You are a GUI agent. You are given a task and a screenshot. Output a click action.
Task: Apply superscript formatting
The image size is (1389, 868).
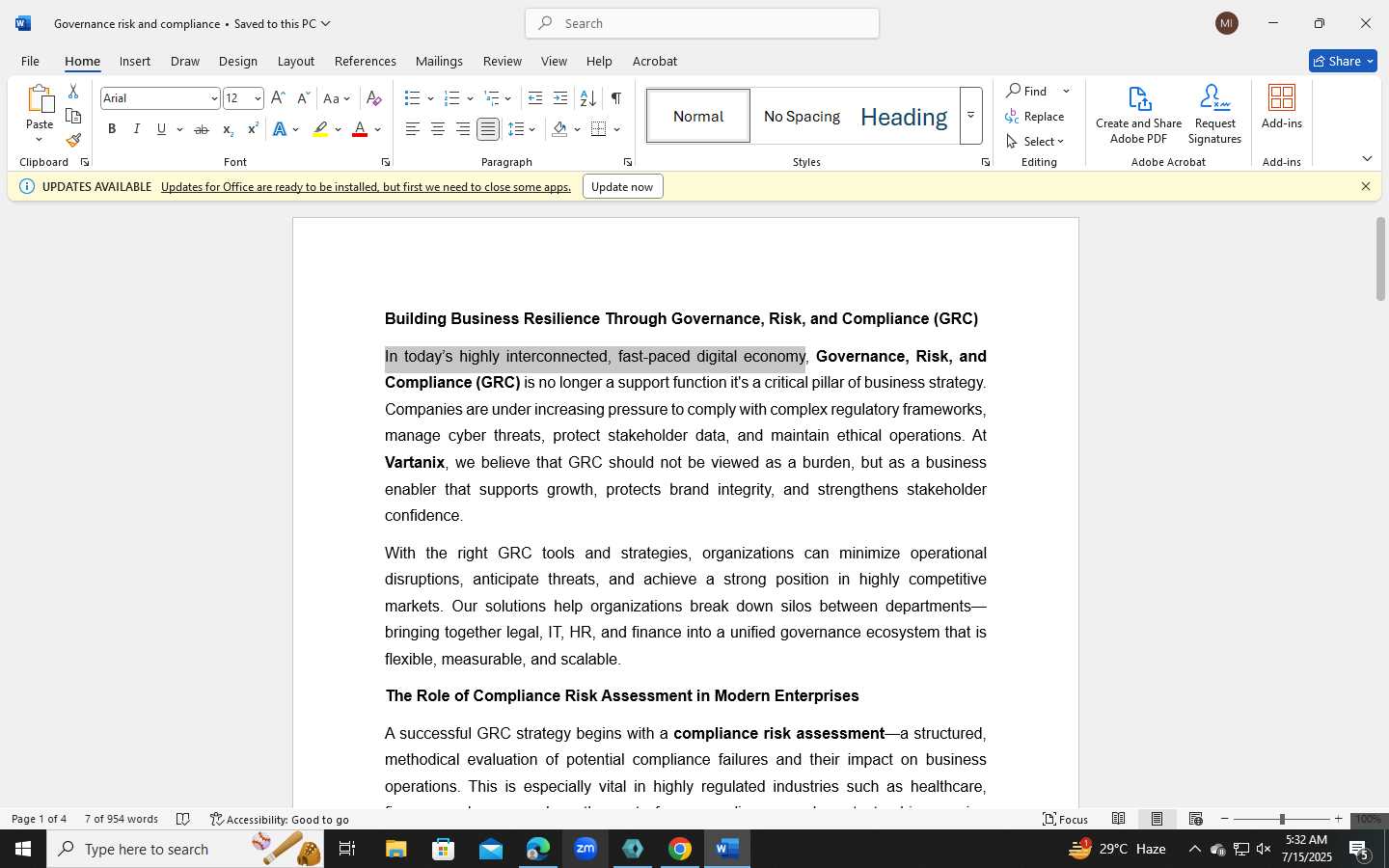253,129
